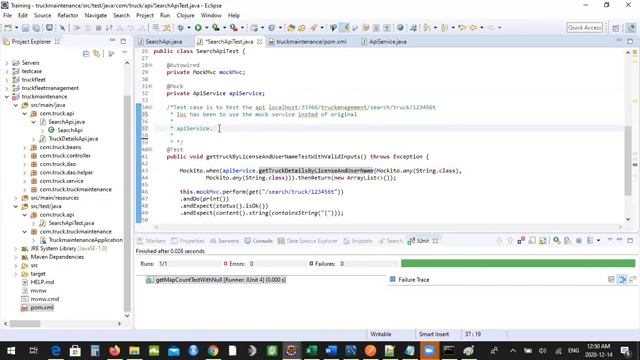Switch to the Console view tab
Viewport: 640px width, 360px height.
point(258,241)
